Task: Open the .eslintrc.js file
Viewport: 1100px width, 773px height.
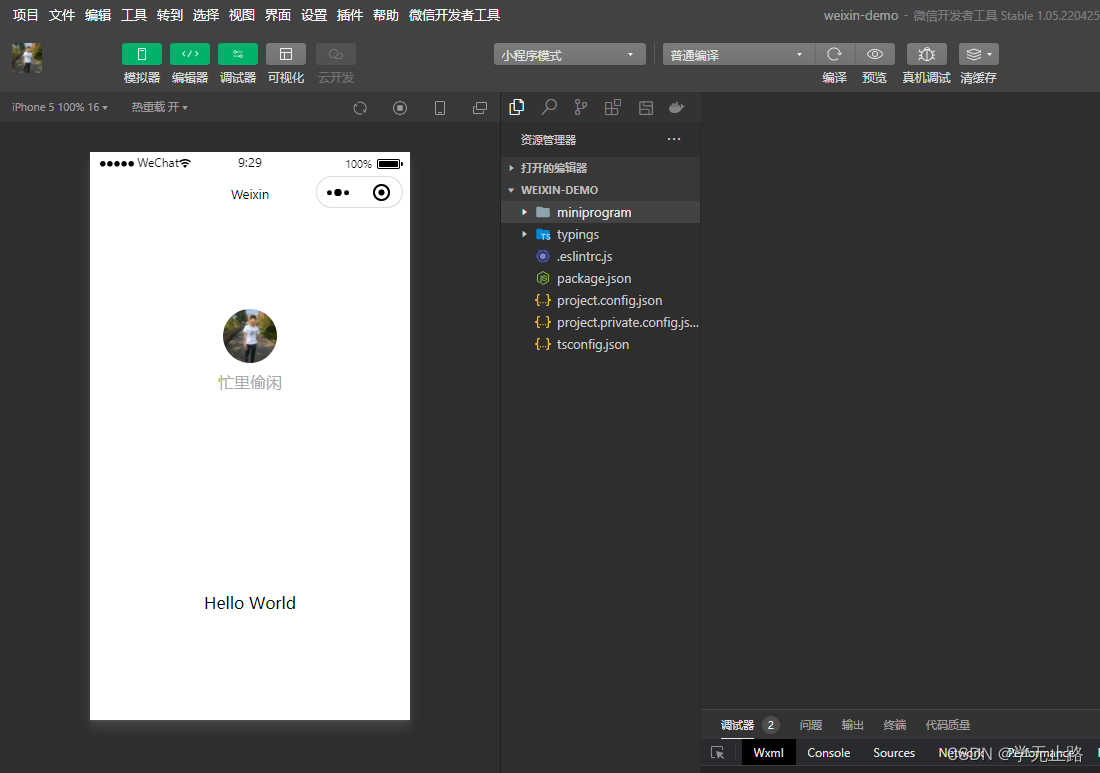Action: [601, 256]
